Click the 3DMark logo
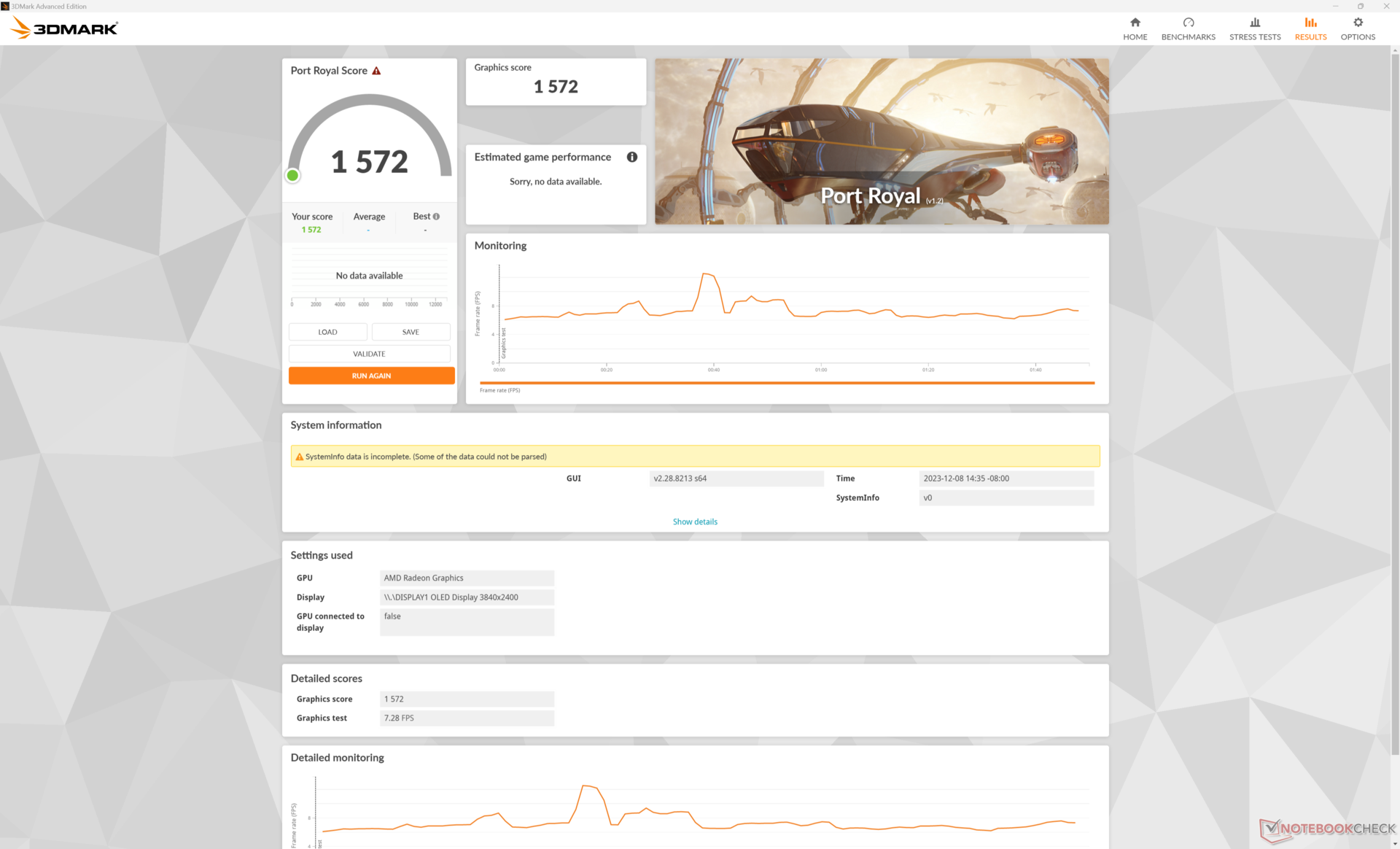 tap(65, 28)
